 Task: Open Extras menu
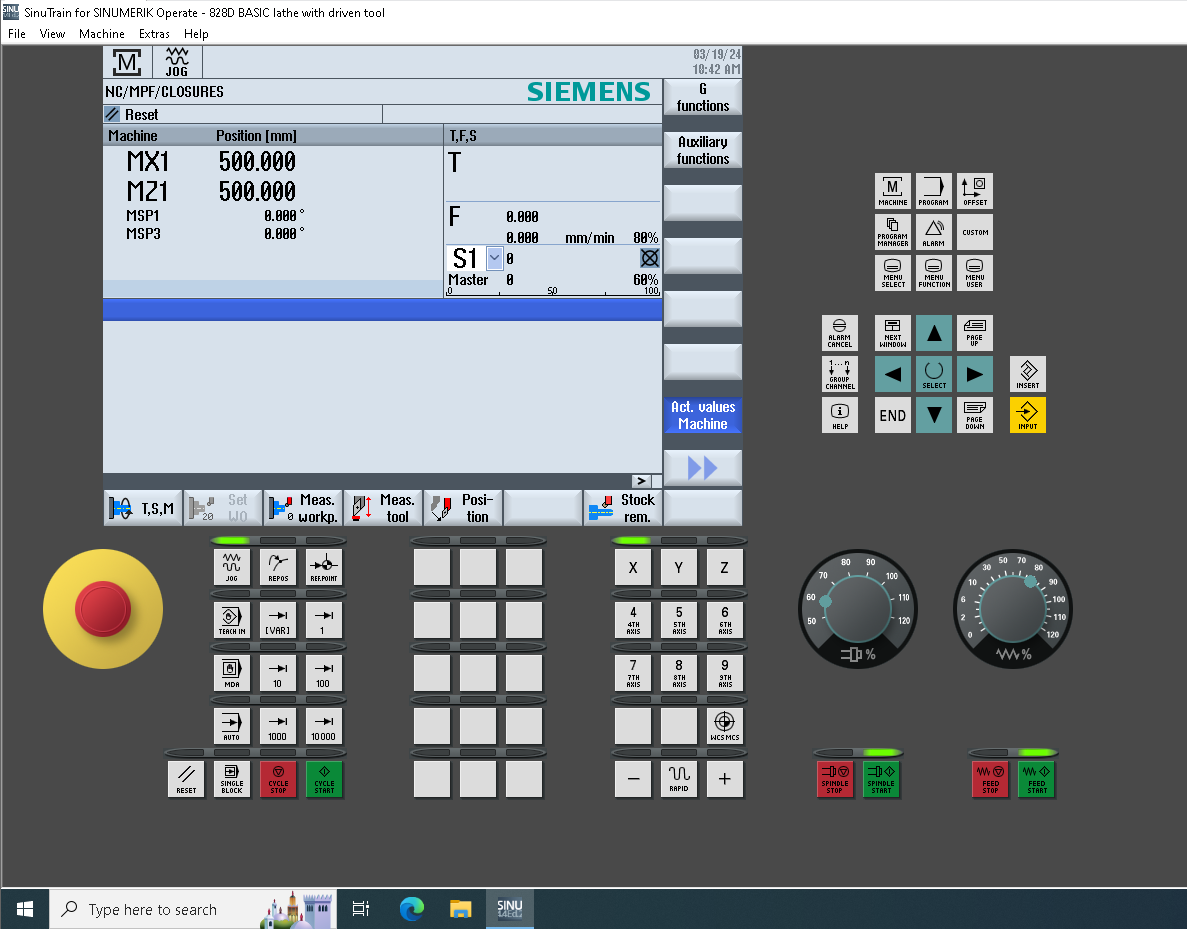tap(154, 34)
